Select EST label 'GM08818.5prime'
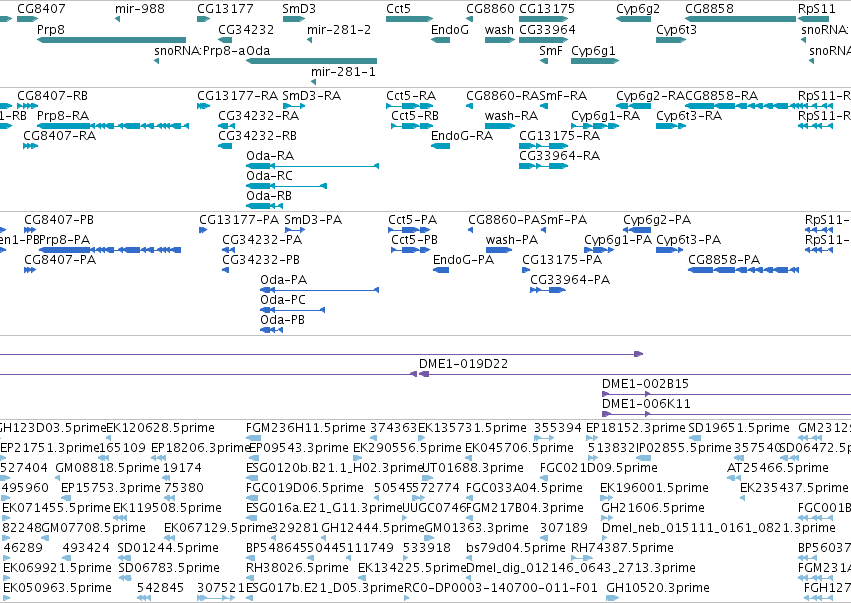The width and height of the screenshot is (851, 603). click(107, 468)
